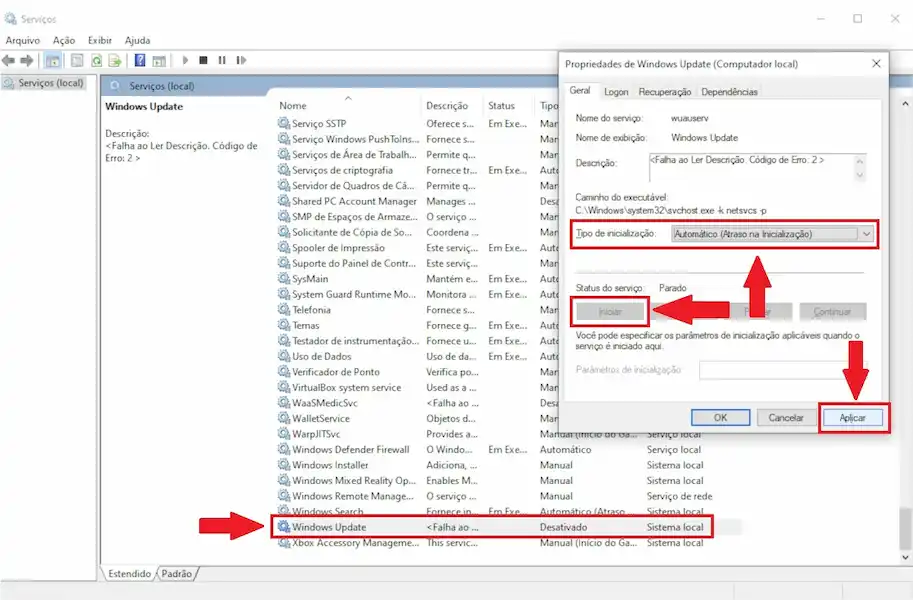Select the VirtualBox system service row
This screenshot has width=913, height=600.
[x=417, y=387]
